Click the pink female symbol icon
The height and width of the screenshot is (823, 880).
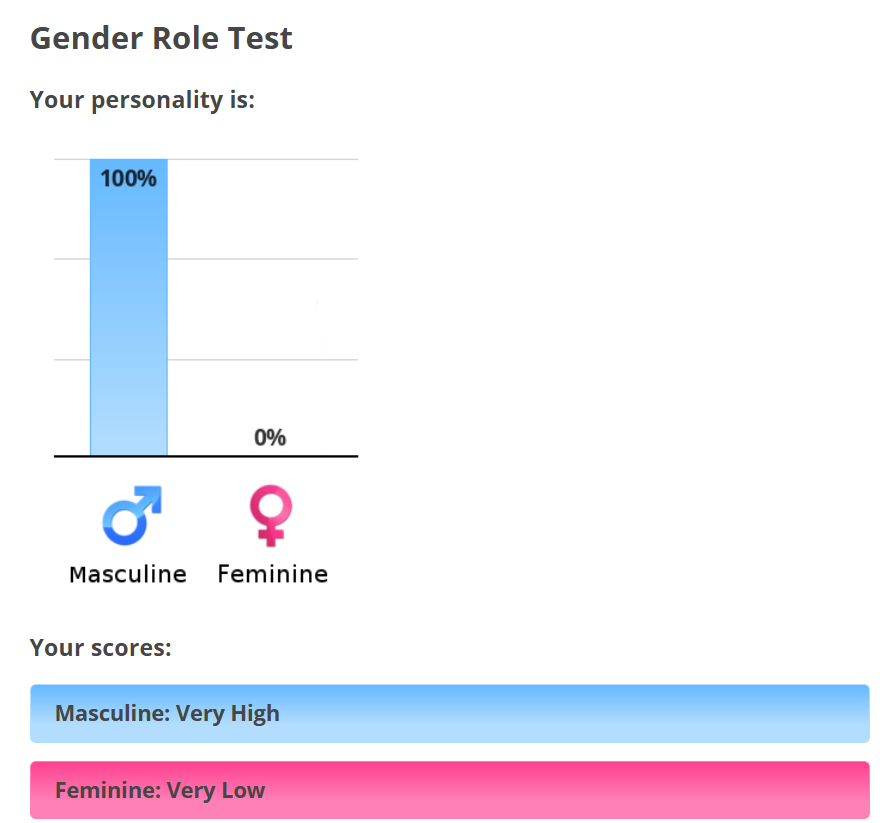(271, 515)
